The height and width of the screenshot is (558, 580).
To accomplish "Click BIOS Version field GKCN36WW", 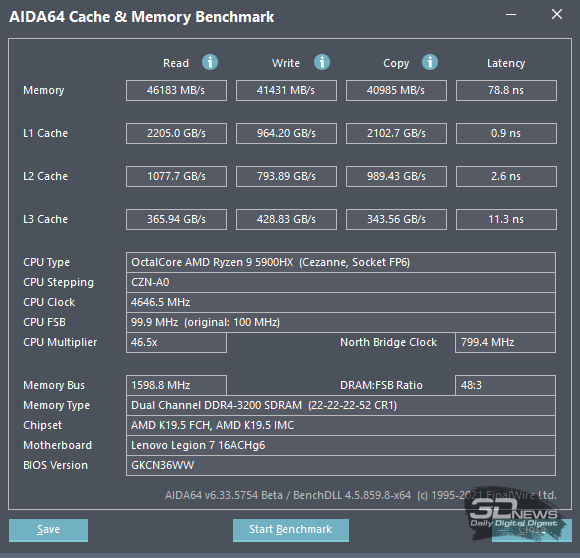I will tap(341, 466).
